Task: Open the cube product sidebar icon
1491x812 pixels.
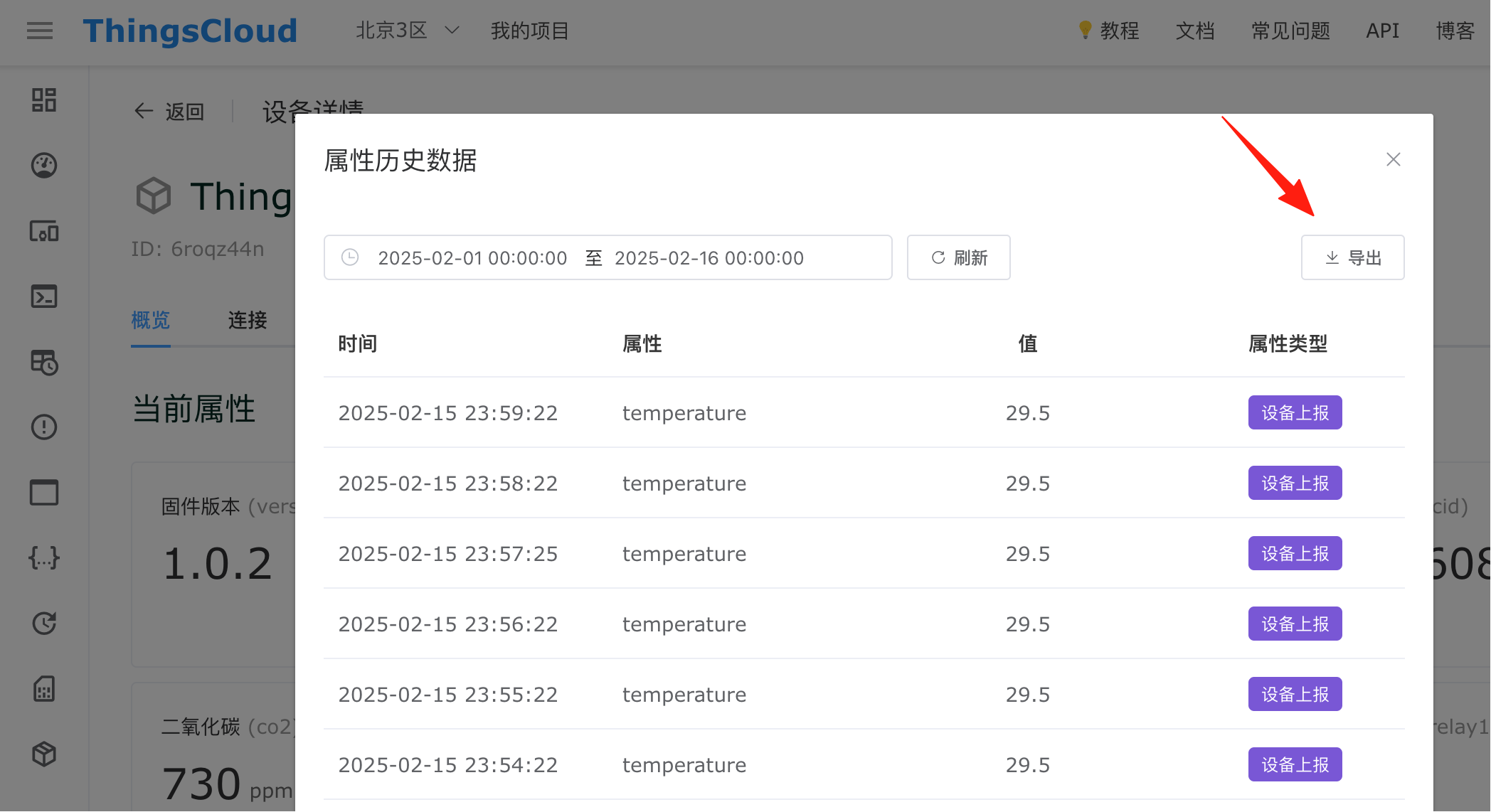Action: (44, 754)
